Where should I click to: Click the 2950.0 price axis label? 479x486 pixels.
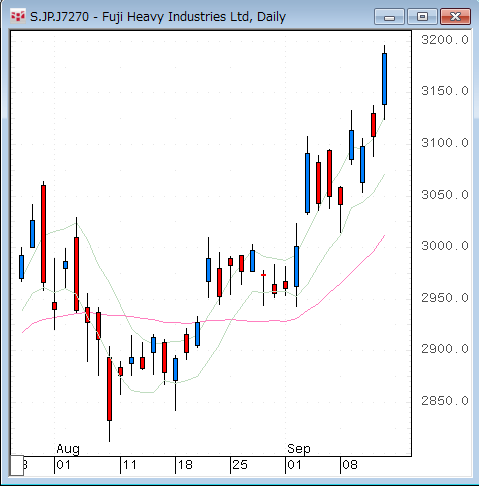point(445,298)
